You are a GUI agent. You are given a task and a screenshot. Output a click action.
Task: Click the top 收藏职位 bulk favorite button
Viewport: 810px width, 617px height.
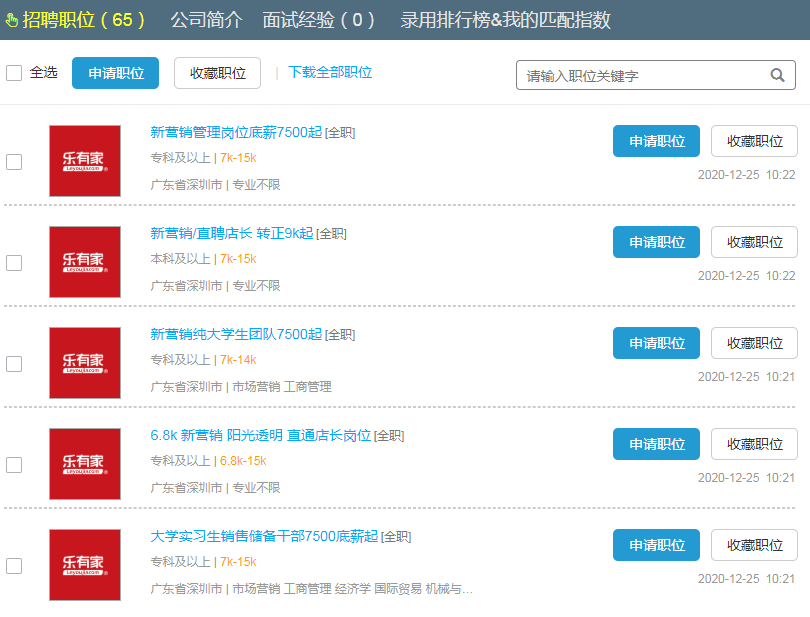point(217,73)
